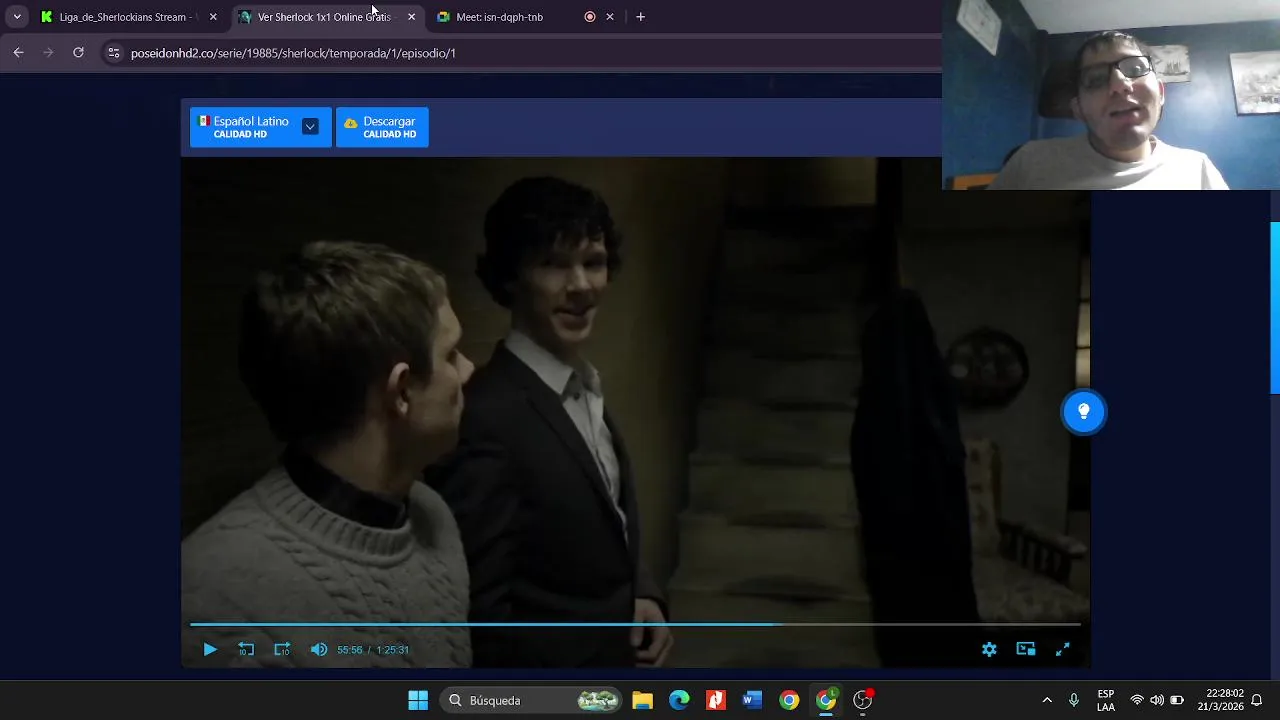Viewport: 1280px width, 720px height.
Task: Enable picture-in-picture mode in player
Action: point(1026,649)
